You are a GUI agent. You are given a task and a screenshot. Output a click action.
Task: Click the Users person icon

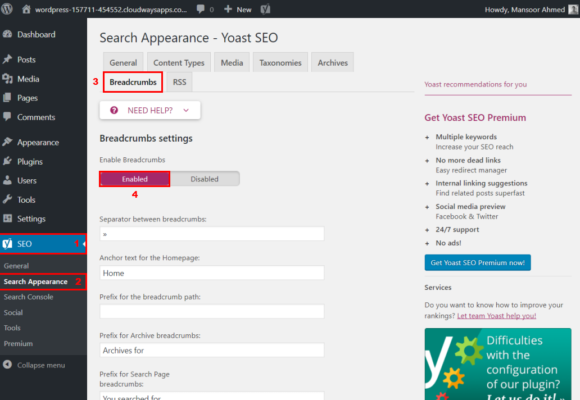pyautogui.click(x=7, y=180)
